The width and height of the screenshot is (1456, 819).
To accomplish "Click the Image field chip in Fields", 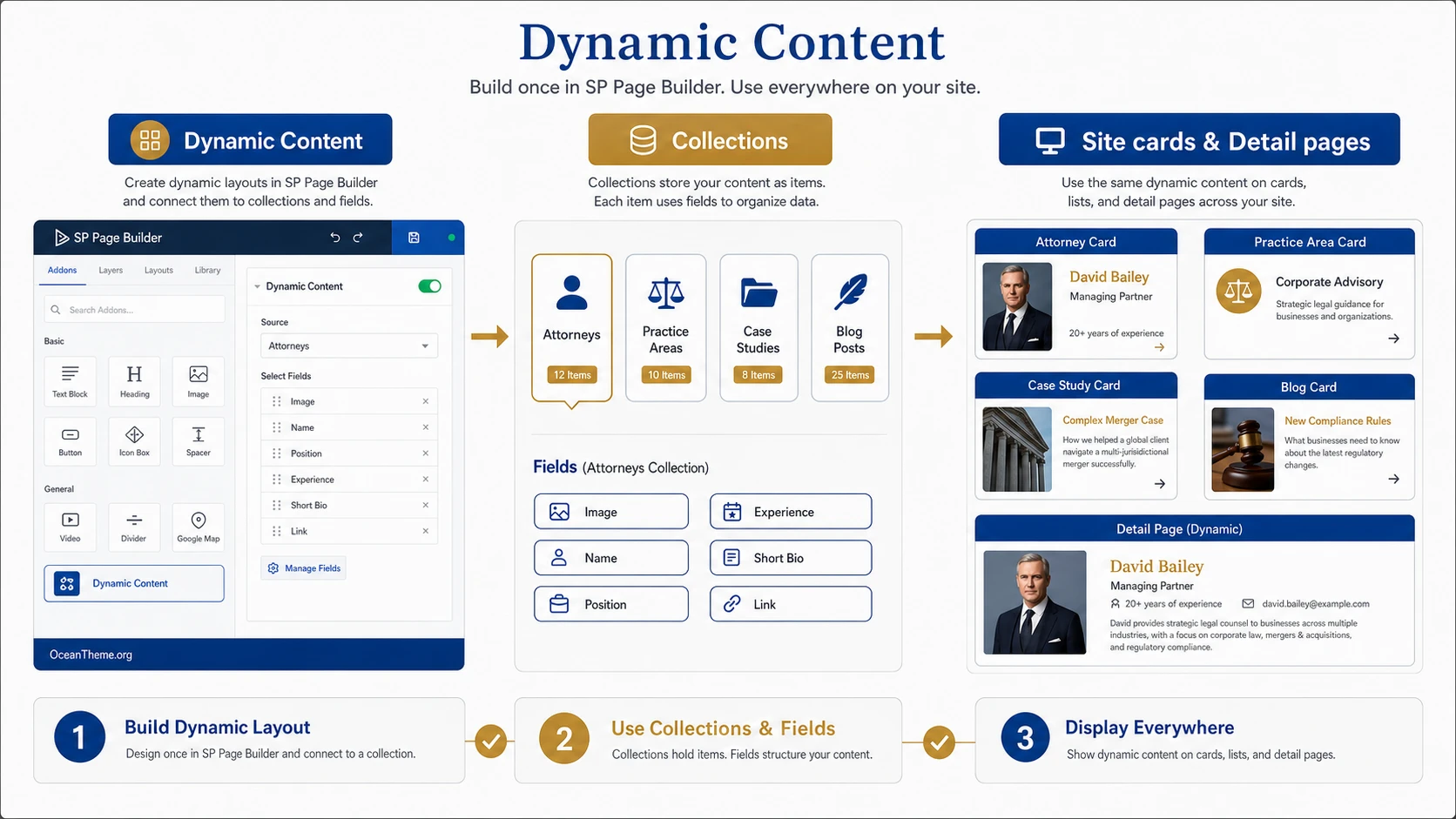I will 611,512.
